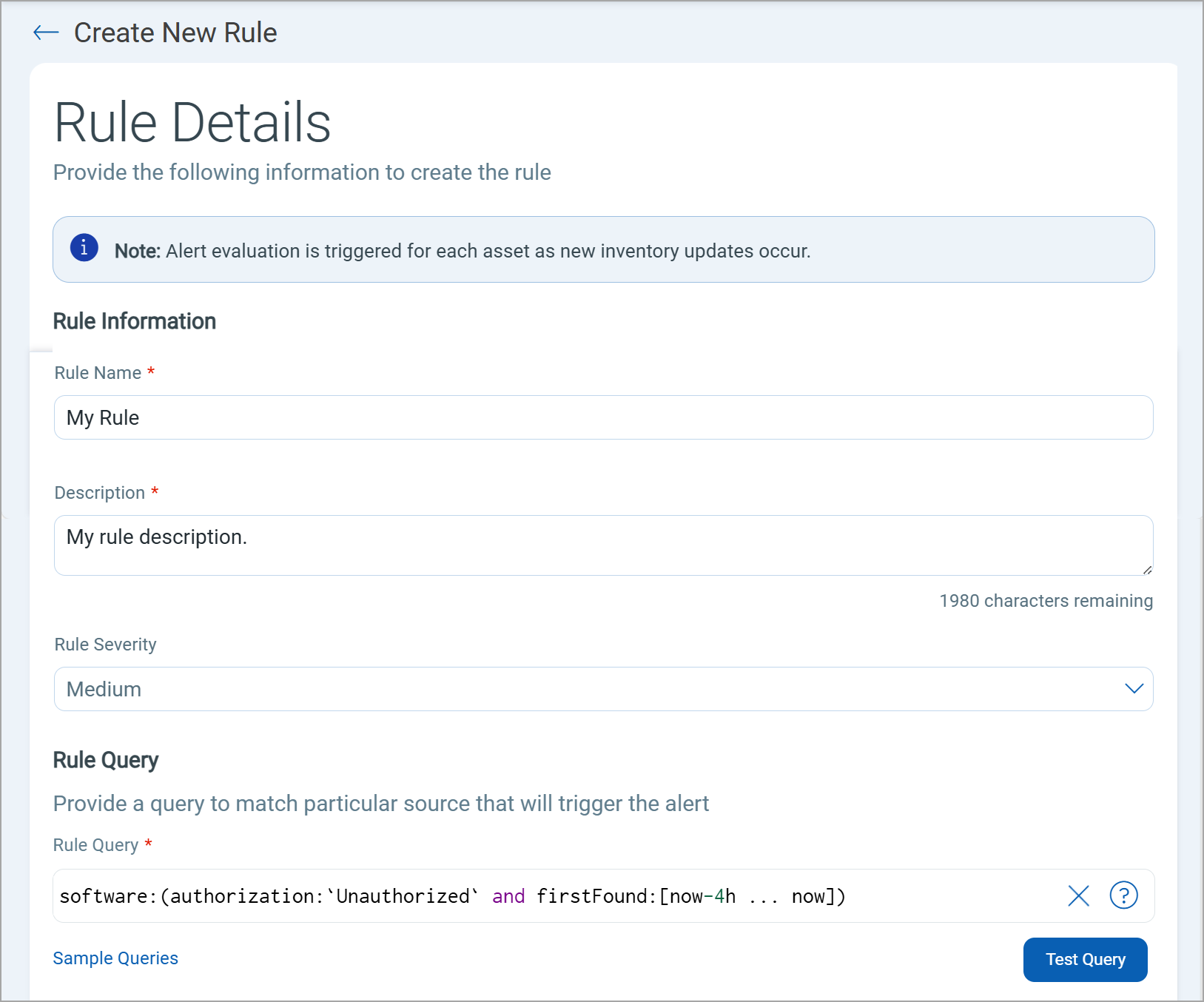The width and height of the screenshot is (1204, 1002).
Task: Click the description resize handle corner
Action: coord(1147,569)
